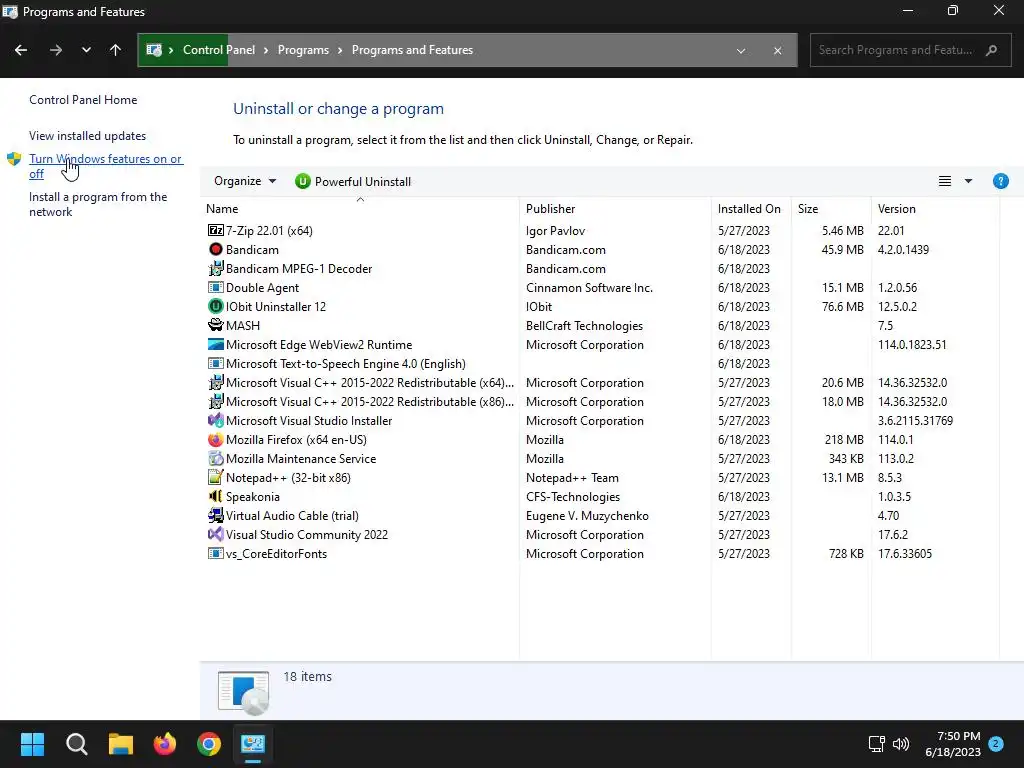Open Control Panel Home link

click(83, 99)
